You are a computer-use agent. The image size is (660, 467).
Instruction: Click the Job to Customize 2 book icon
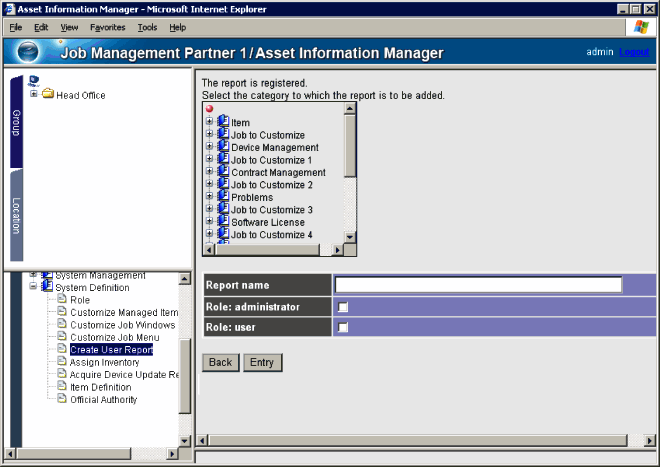223,184
